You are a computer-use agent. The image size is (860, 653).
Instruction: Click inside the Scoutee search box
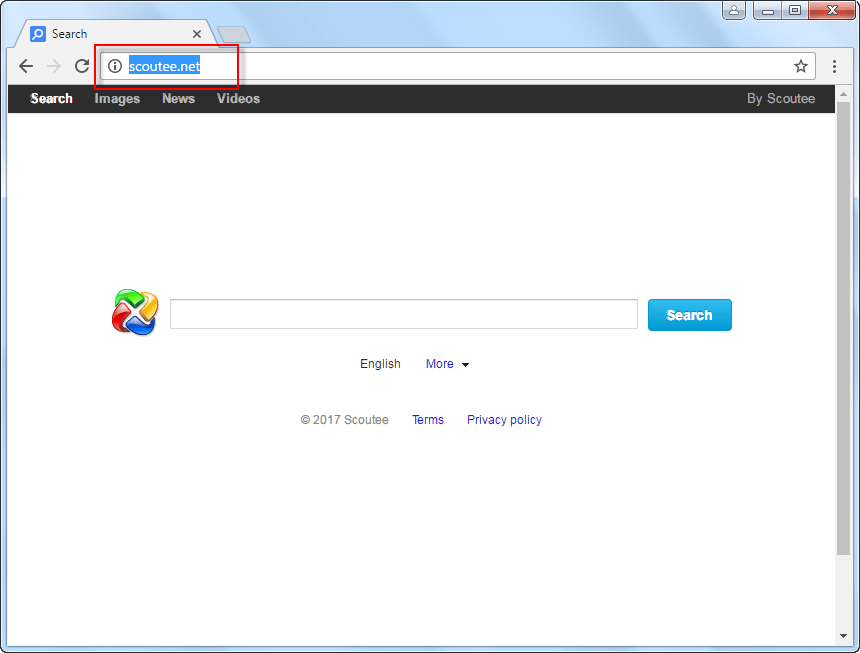pos(403,314)
